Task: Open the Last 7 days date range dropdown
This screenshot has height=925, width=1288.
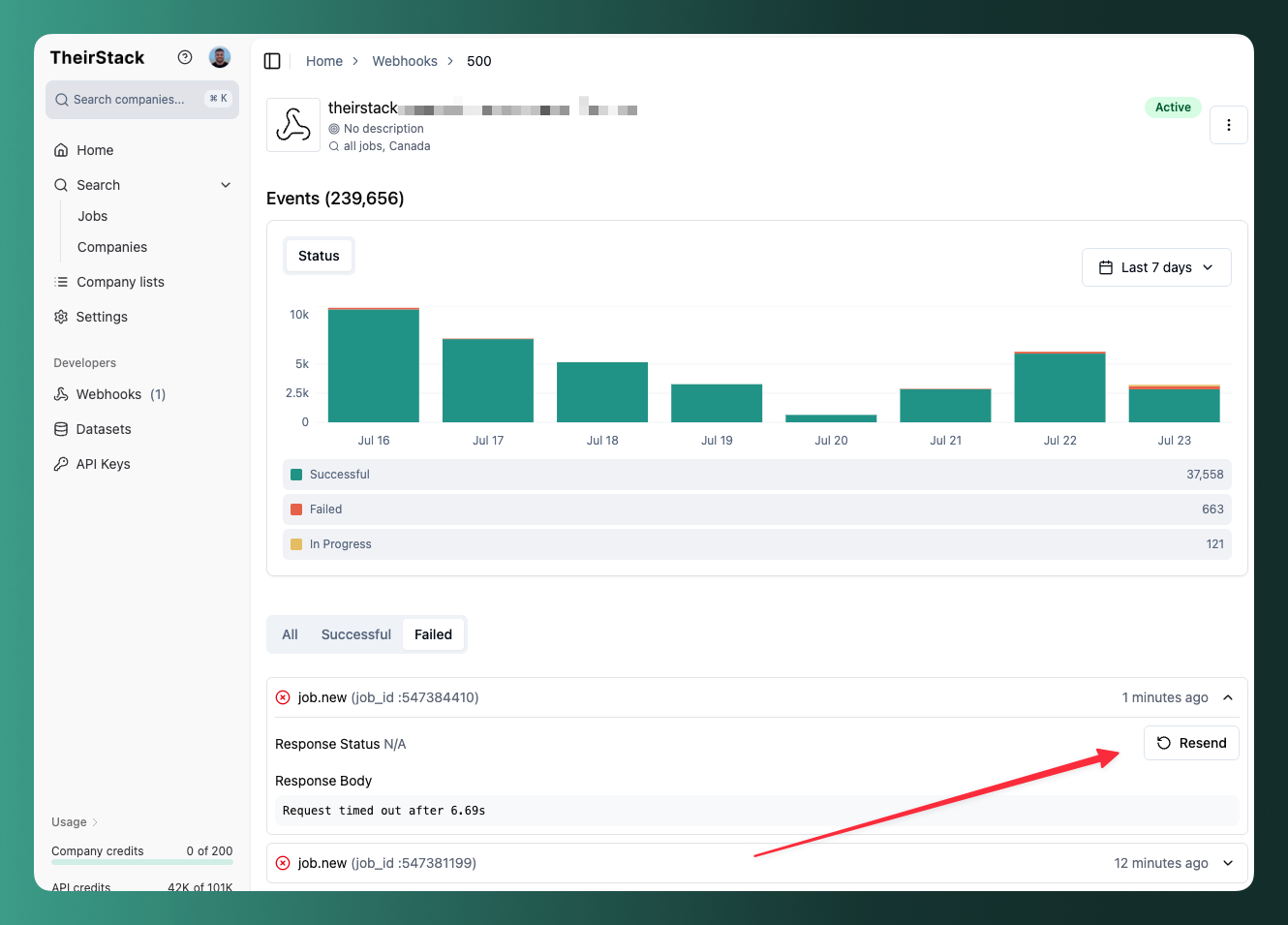Action: (x=1156, y=267)
